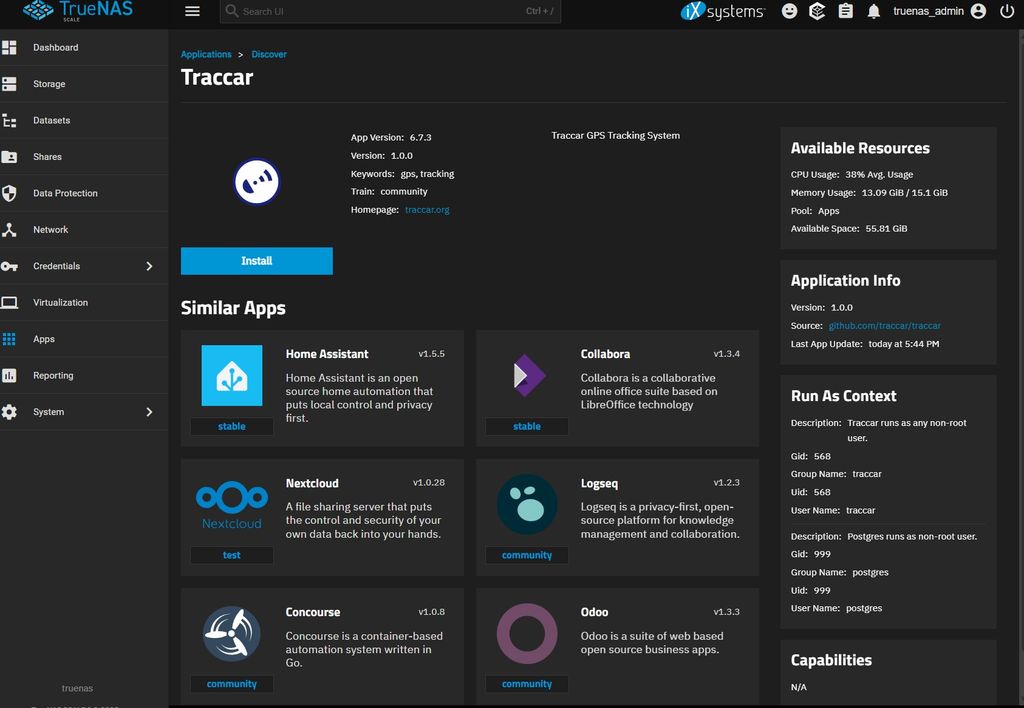This screenshot has width=1024, height=708.
Task: Click the Available Resources heading
Action: tap(860, 148)
